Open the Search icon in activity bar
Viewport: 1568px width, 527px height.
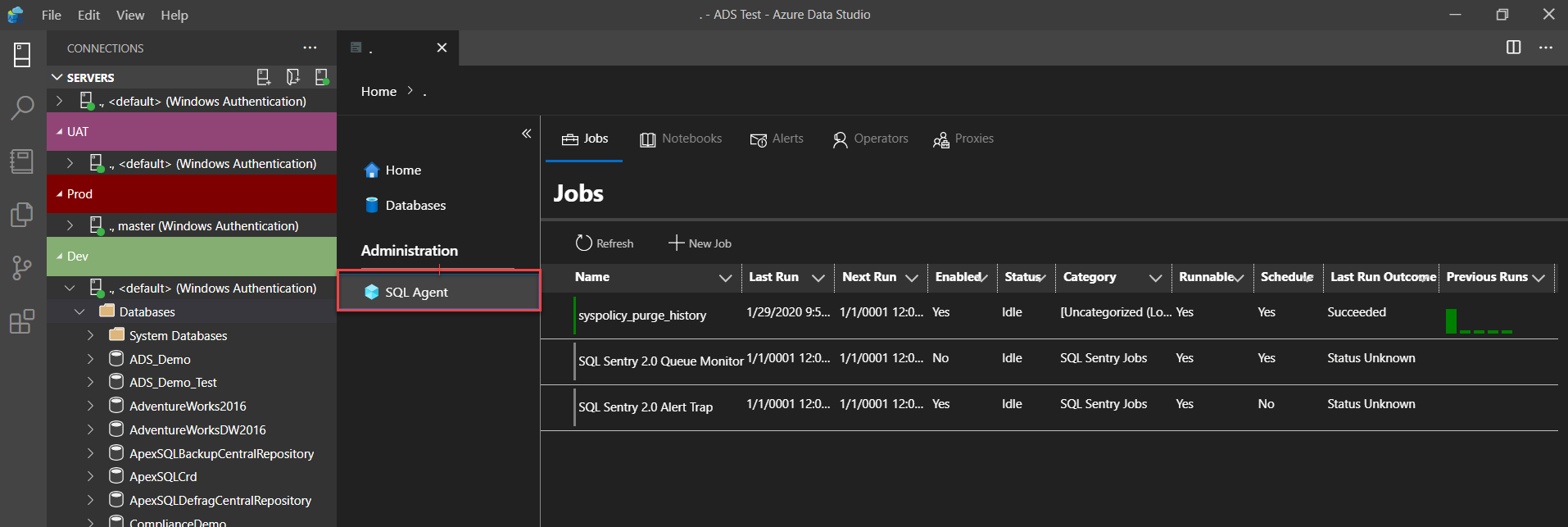[22, 107]
